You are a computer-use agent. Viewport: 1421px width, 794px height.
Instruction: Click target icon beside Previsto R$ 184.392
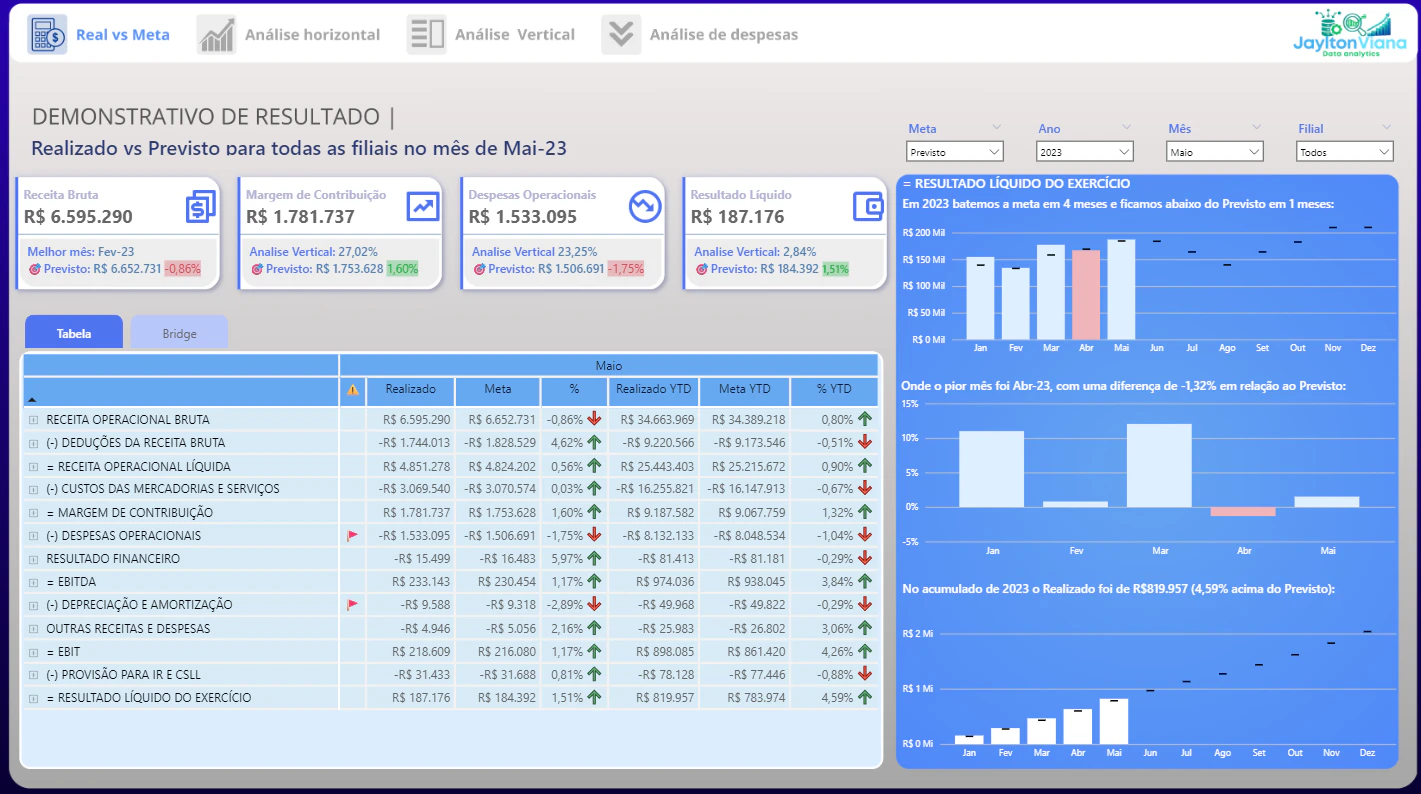(x=701, y=269)
